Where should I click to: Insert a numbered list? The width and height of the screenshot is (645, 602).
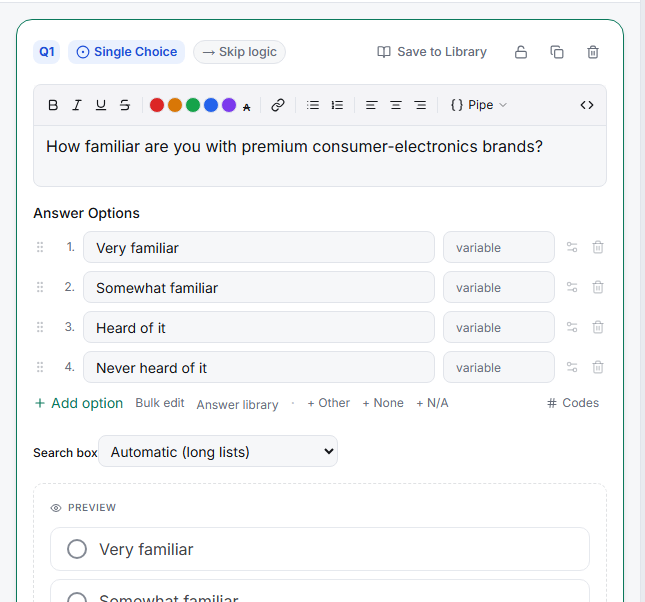pos(337,105)
